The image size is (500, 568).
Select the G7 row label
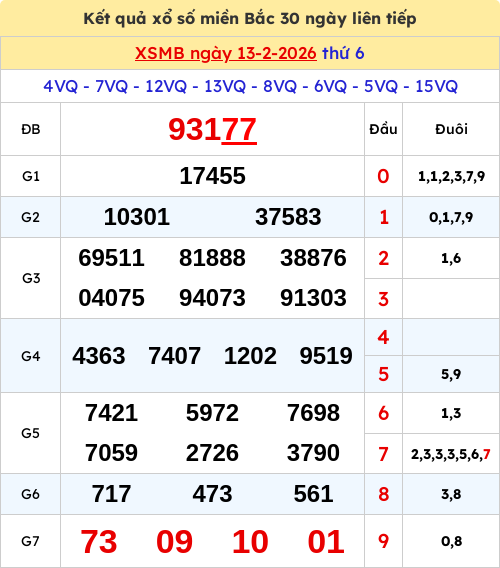coord(31,541)
